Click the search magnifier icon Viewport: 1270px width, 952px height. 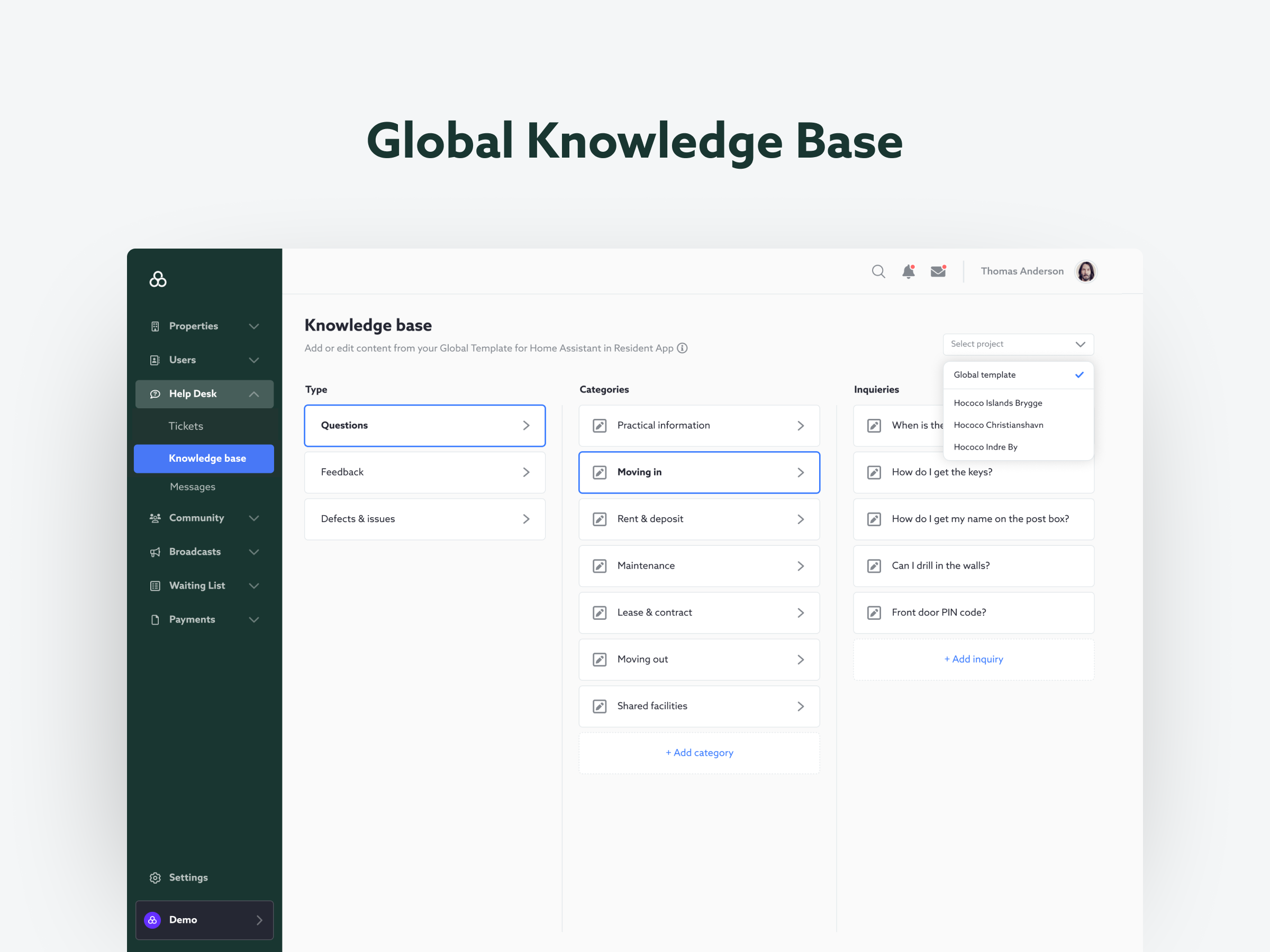[878, 271]
